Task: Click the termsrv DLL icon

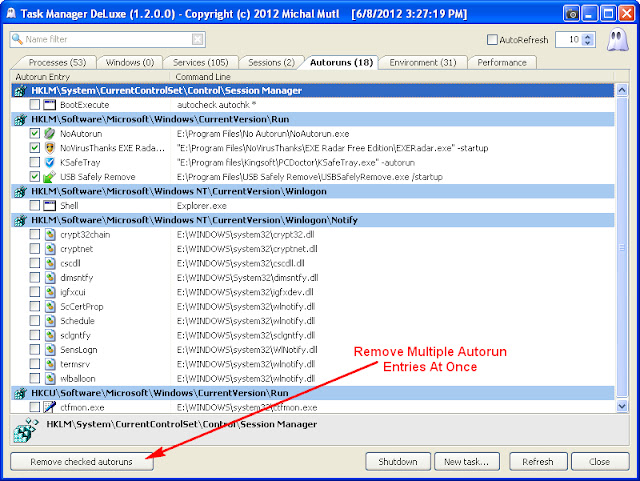Action: (x=50, y=364)
